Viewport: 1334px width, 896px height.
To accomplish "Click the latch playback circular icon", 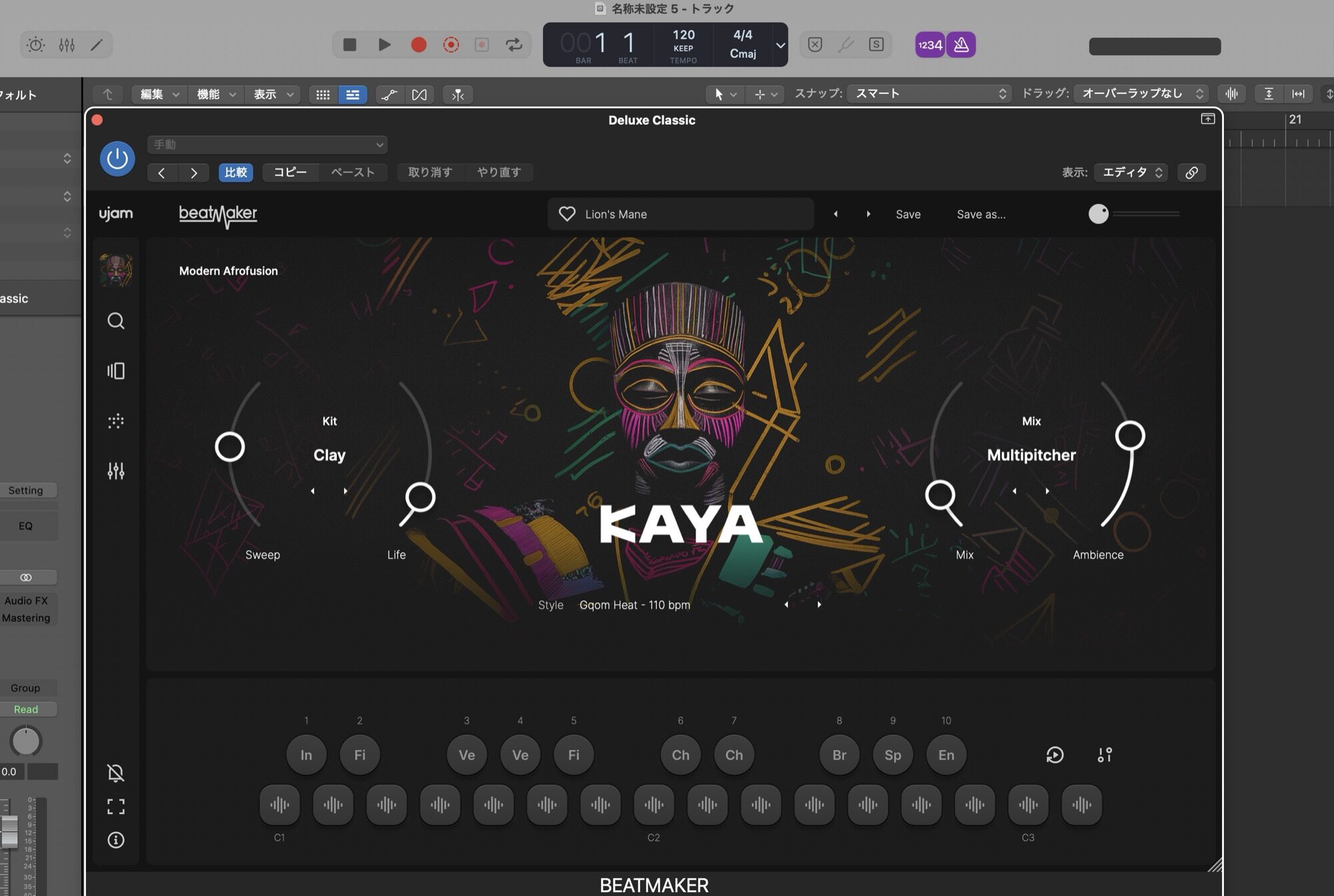I will [1055, 755].
